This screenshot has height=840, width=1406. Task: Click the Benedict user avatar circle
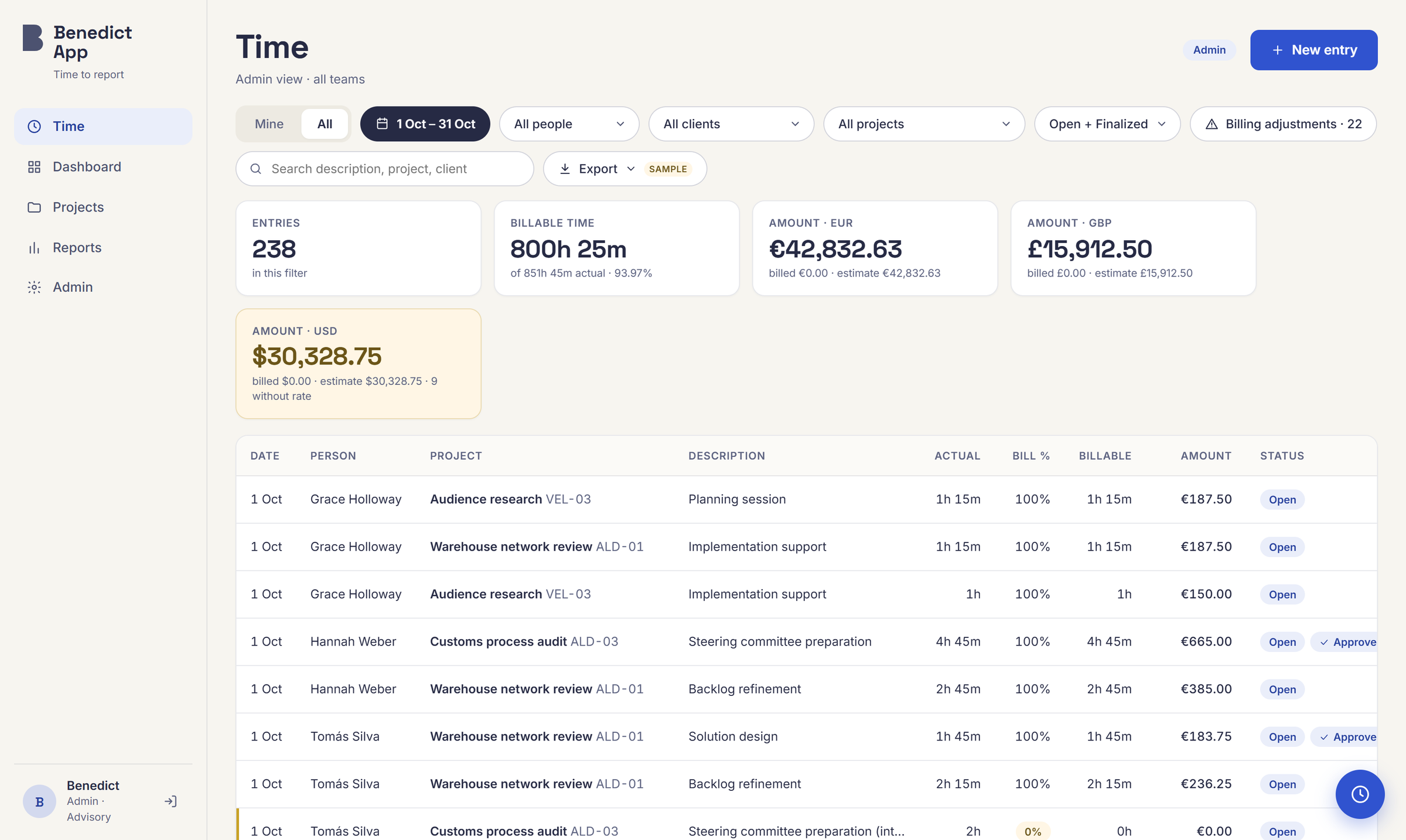[x=39, y=801]
